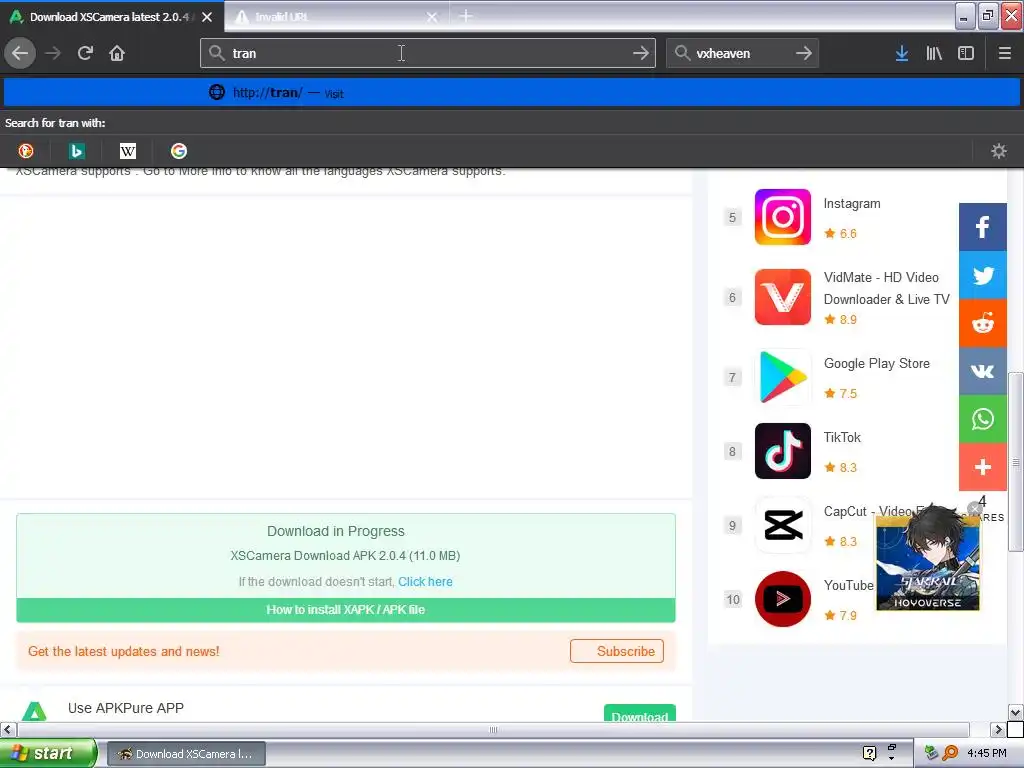The width and height of the screenshot is (1024, 768).
Task: Open the Windows start menu
Action: pyautogui.click(x=48, y=753)
